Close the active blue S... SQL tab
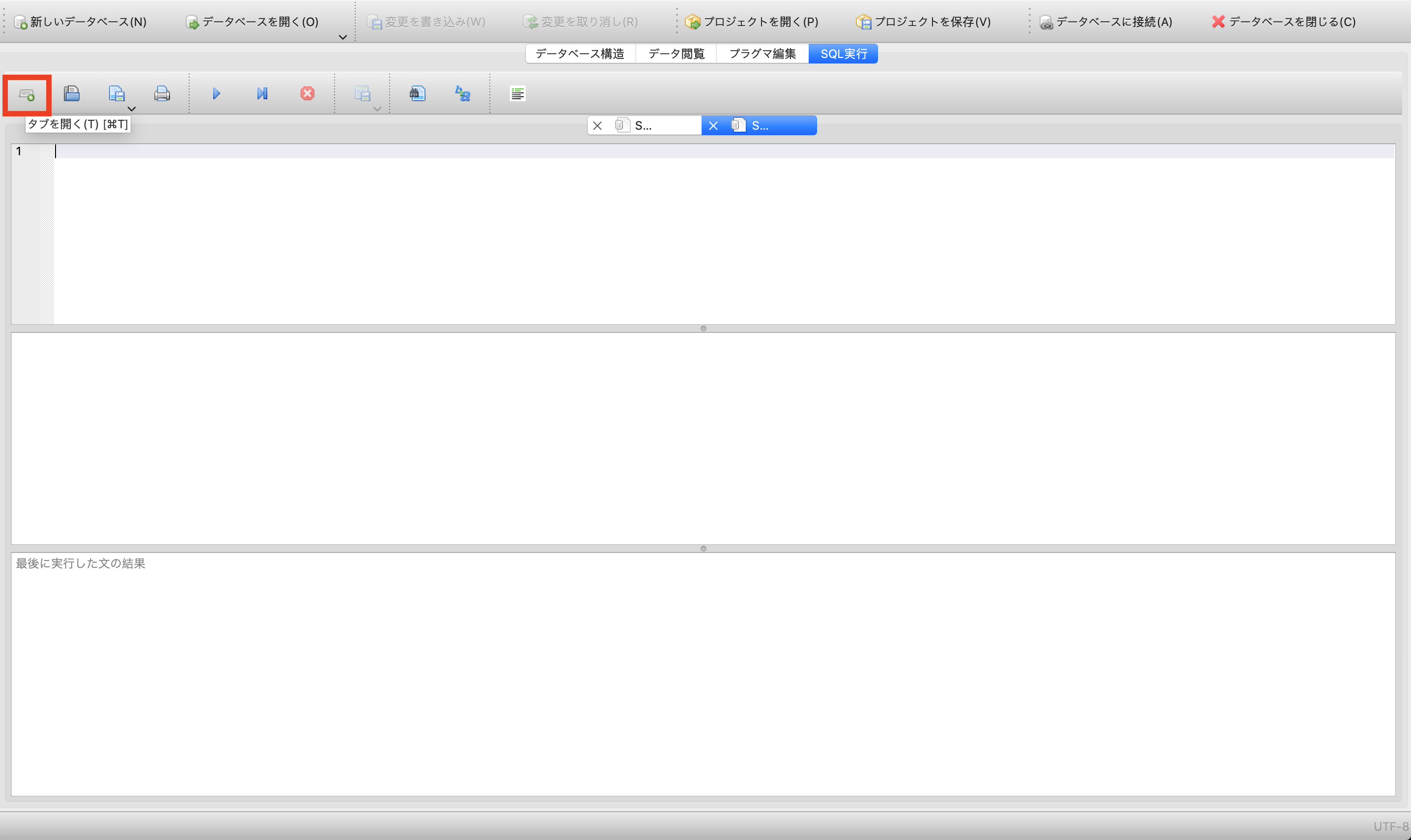This screenshot has width=1411, height=840. pos(713,126)
